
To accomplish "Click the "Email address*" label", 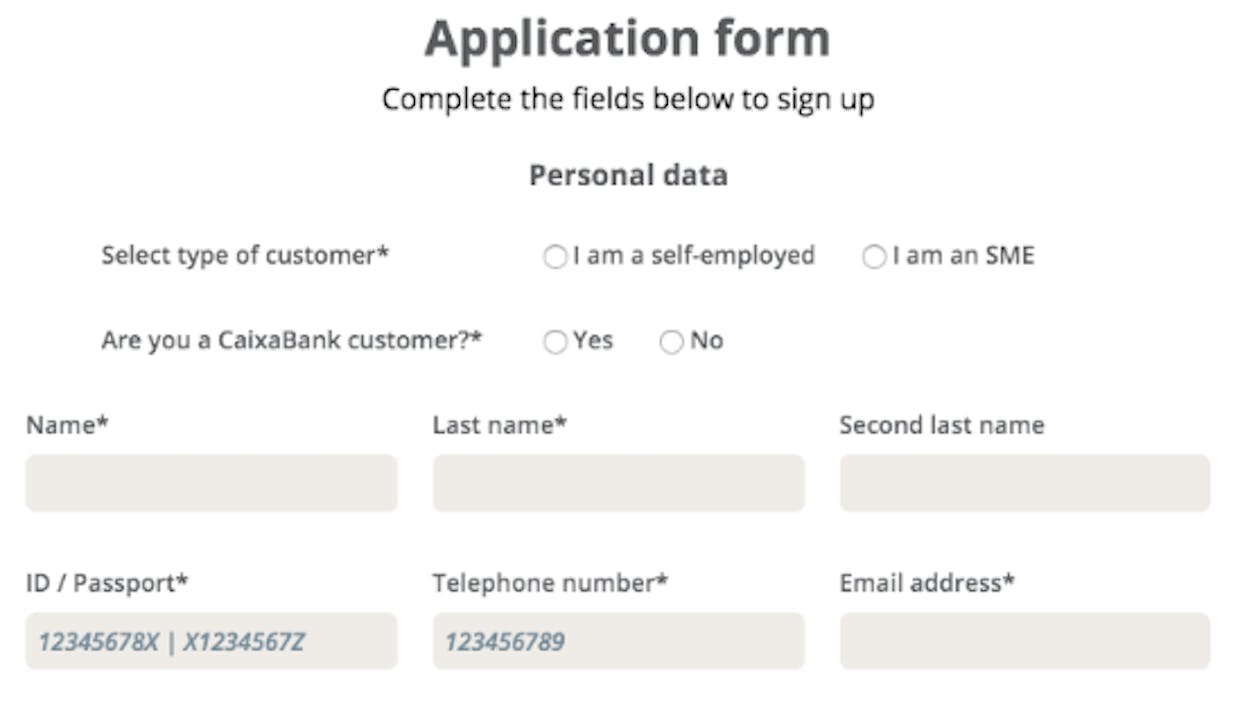I will (927, 583).
